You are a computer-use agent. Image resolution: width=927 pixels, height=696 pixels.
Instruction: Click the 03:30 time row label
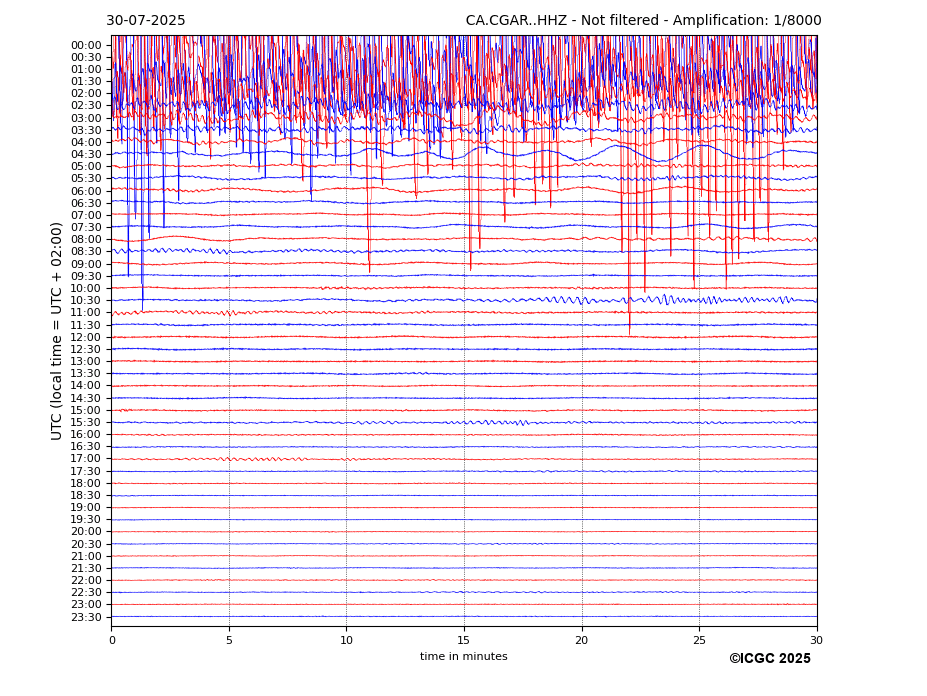86,130
